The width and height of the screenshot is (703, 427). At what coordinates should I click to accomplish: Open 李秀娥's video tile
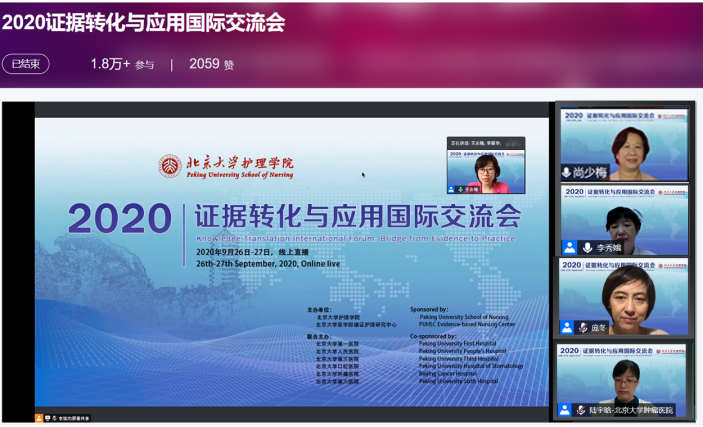point(624,220)
